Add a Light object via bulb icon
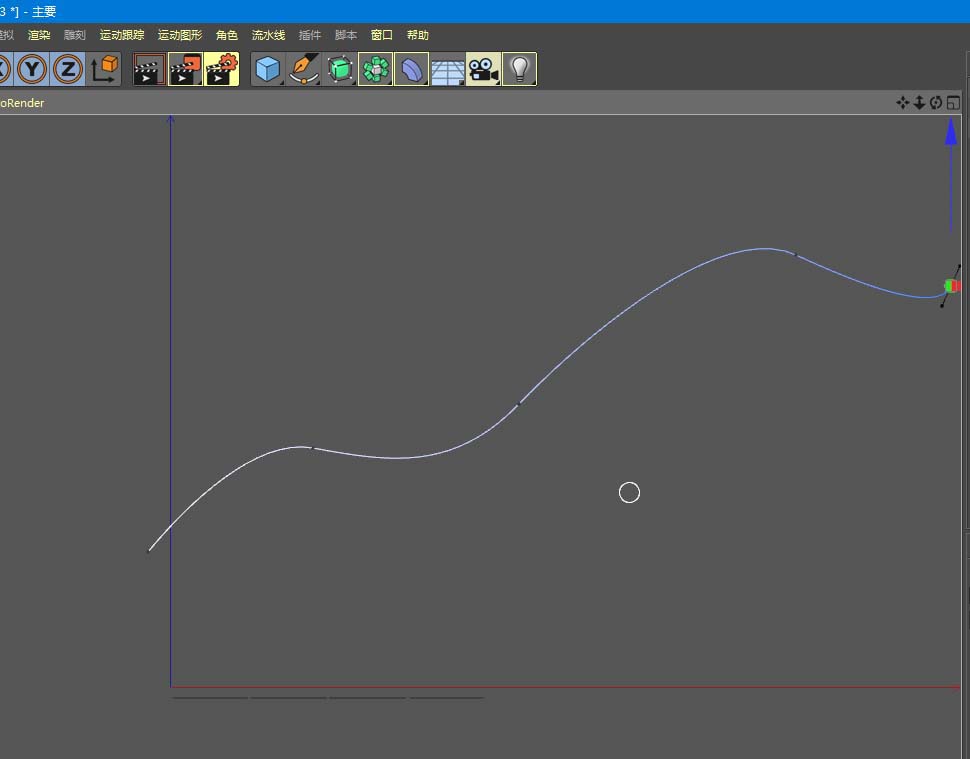The height and width of the screenshot is (759, 970). 519,69
